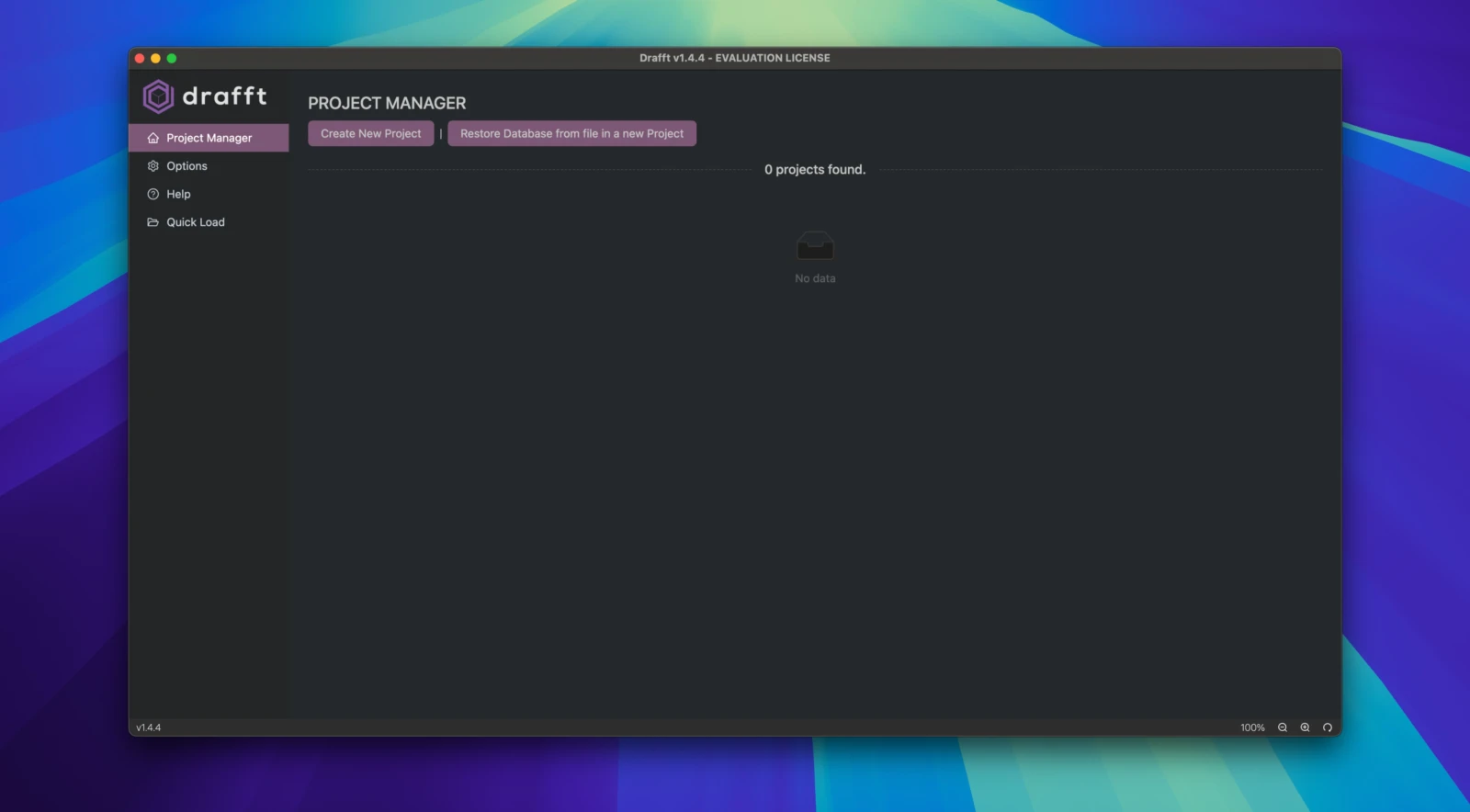Click the zoom out magnifier icon
The height and width of the screenshot is (812, 1470).
tap(1283, 727)
